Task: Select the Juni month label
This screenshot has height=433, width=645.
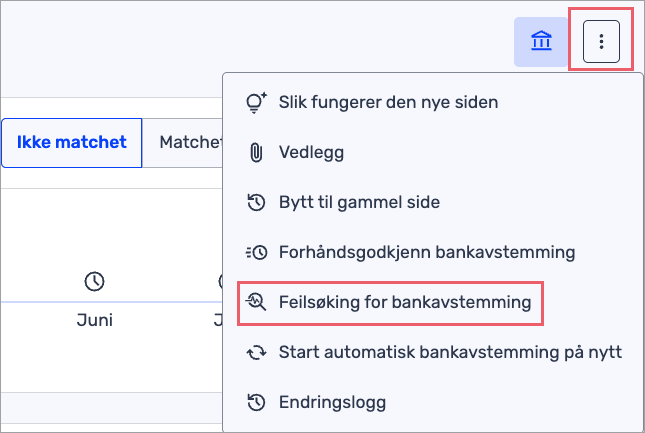Action: click(94, 321)
